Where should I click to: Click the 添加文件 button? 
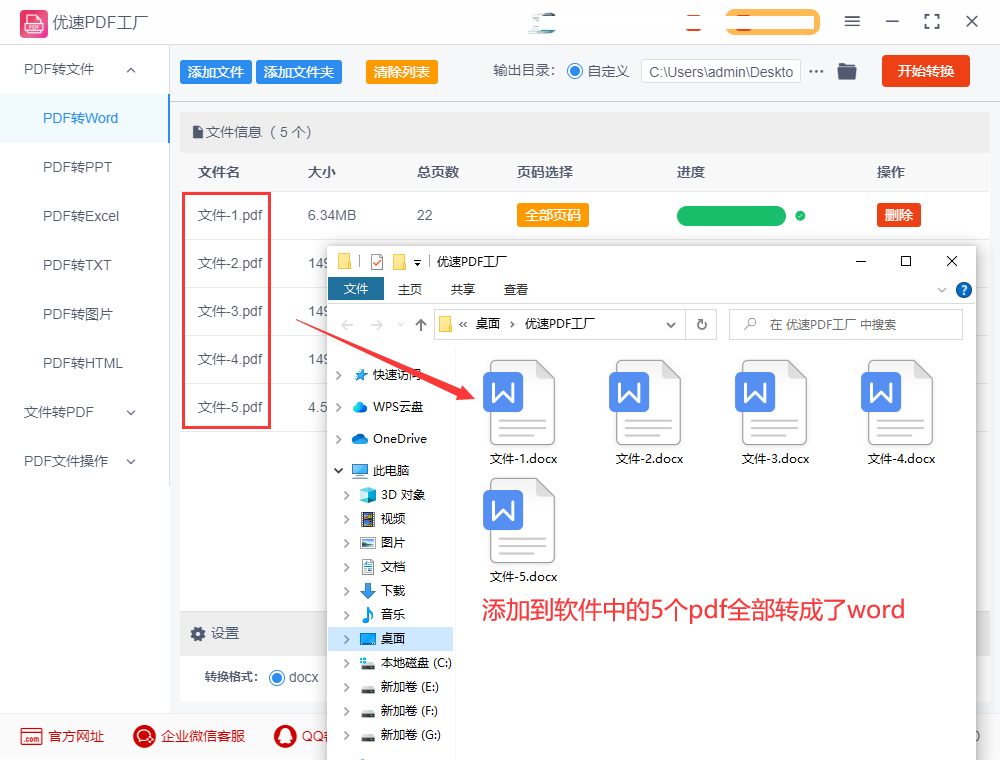point(216,72)
